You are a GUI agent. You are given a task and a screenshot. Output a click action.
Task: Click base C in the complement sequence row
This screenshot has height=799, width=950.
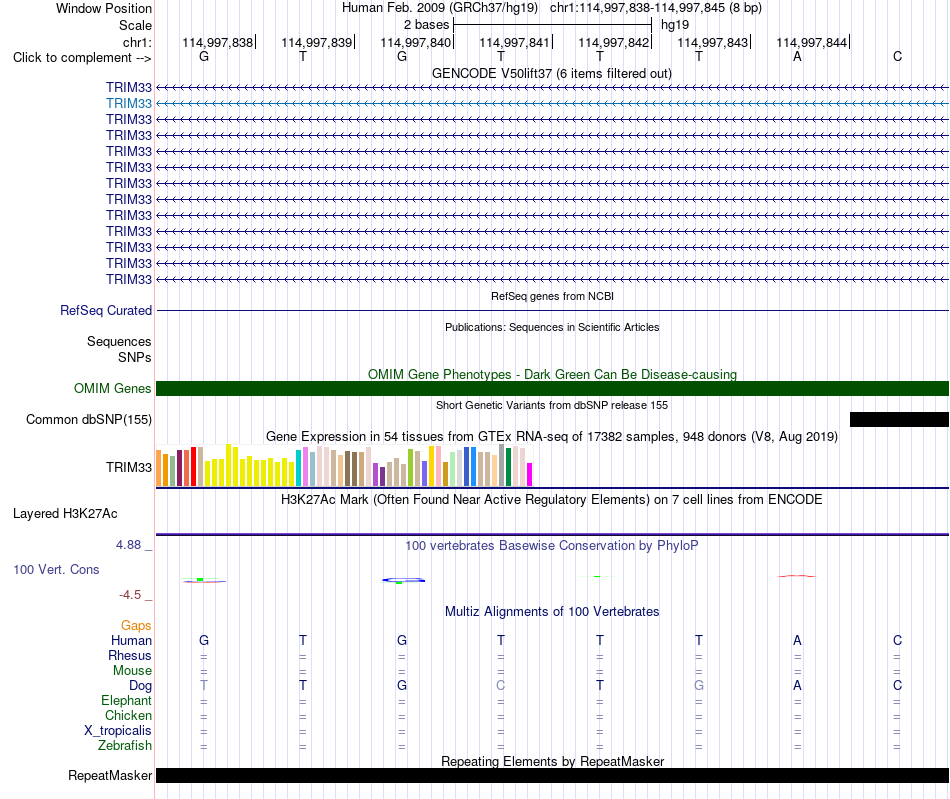click(x=897, y=56)
